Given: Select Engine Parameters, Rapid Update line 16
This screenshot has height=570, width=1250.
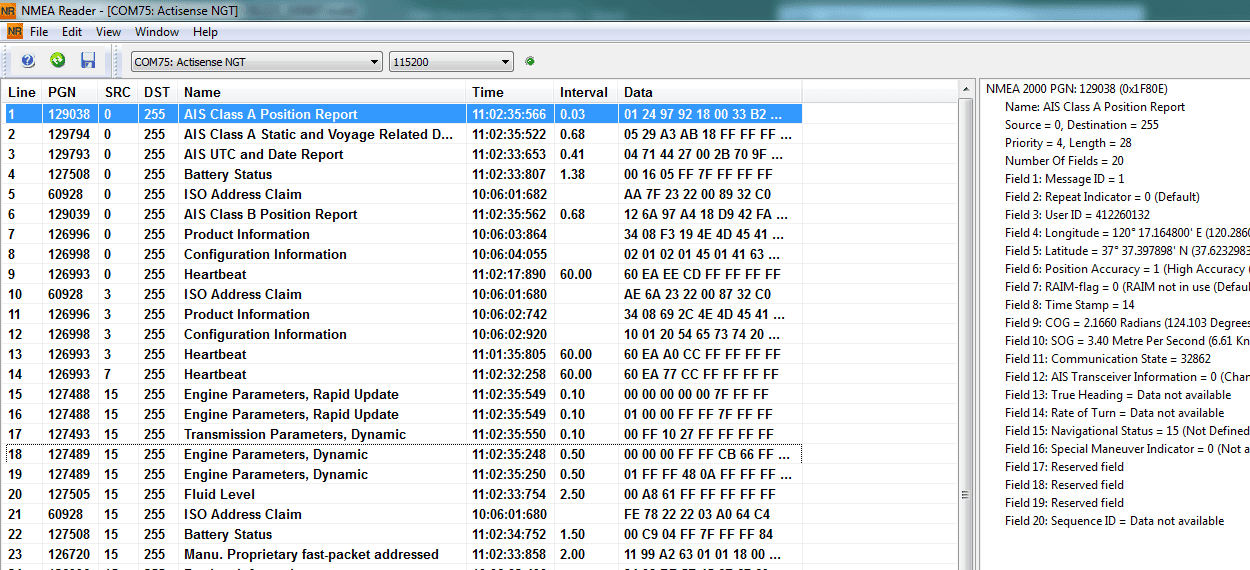Looking at the screenshot, I should [x=402, y=414].
